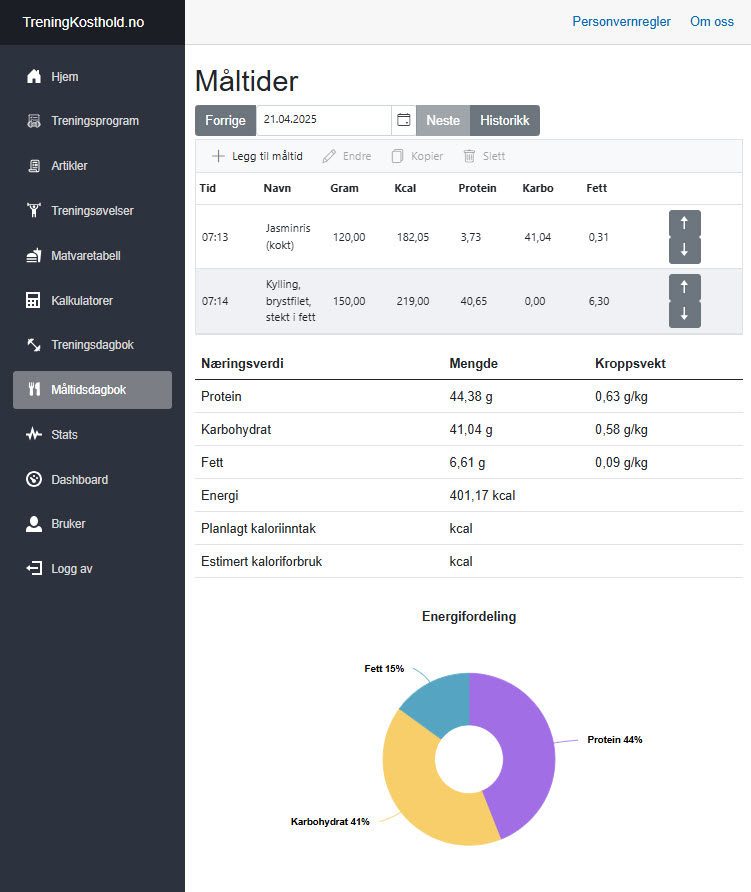This screenshot has width=751, height=892.
Task: Click the date field showing 21.04.2025
Action: coord(324,120)
